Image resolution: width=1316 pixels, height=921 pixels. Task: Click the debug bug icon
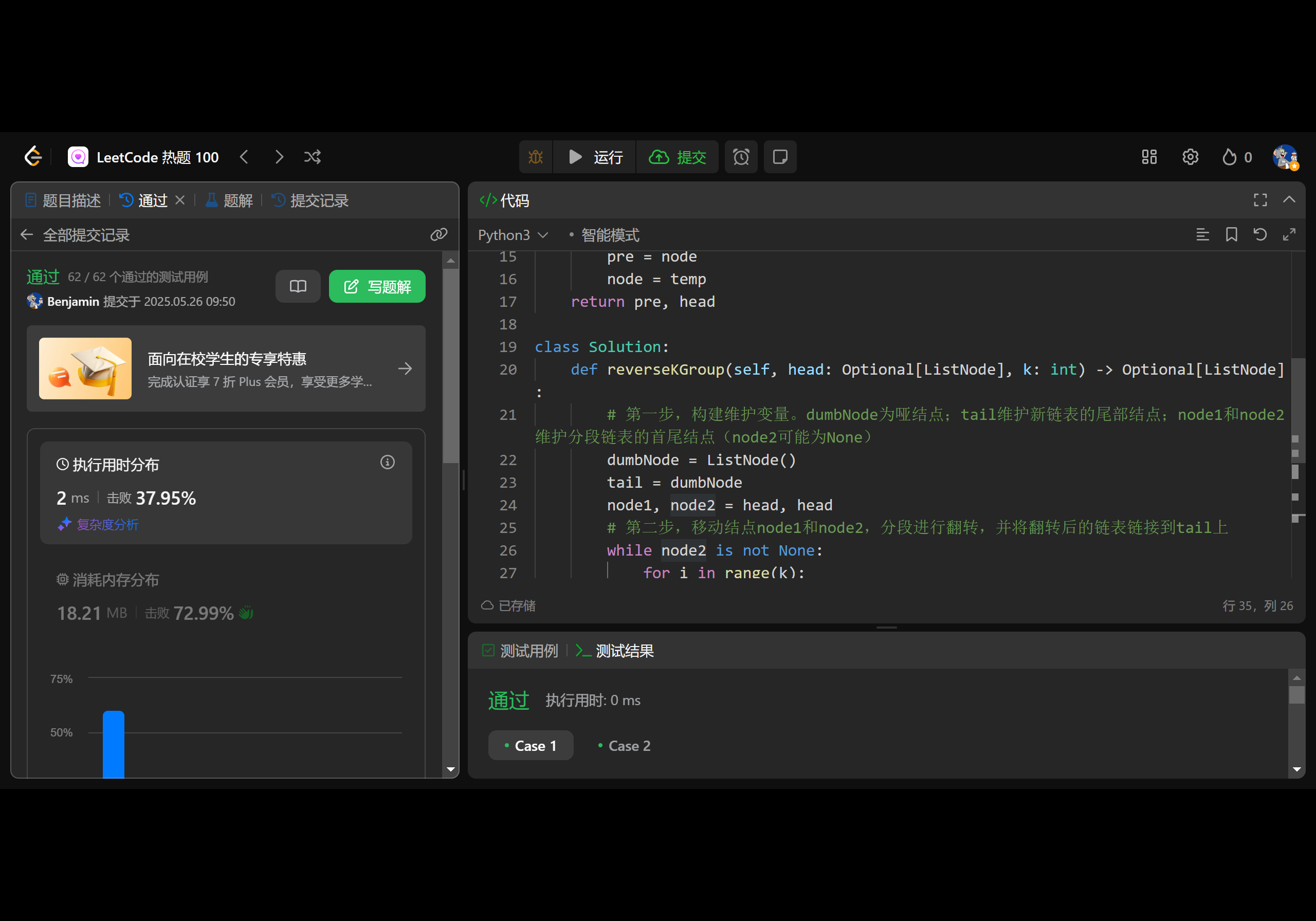click(535, 157)
